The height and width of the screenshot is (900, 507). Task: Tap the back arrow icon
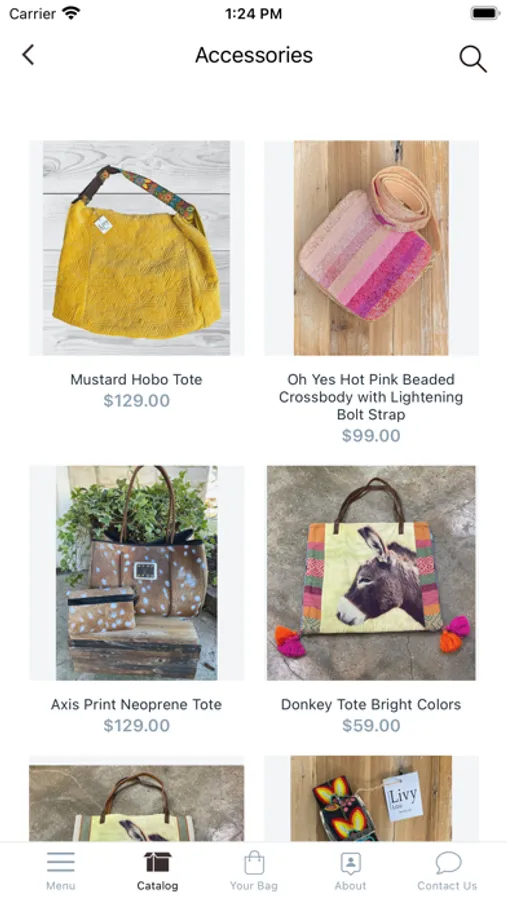[x=28, y=55]
